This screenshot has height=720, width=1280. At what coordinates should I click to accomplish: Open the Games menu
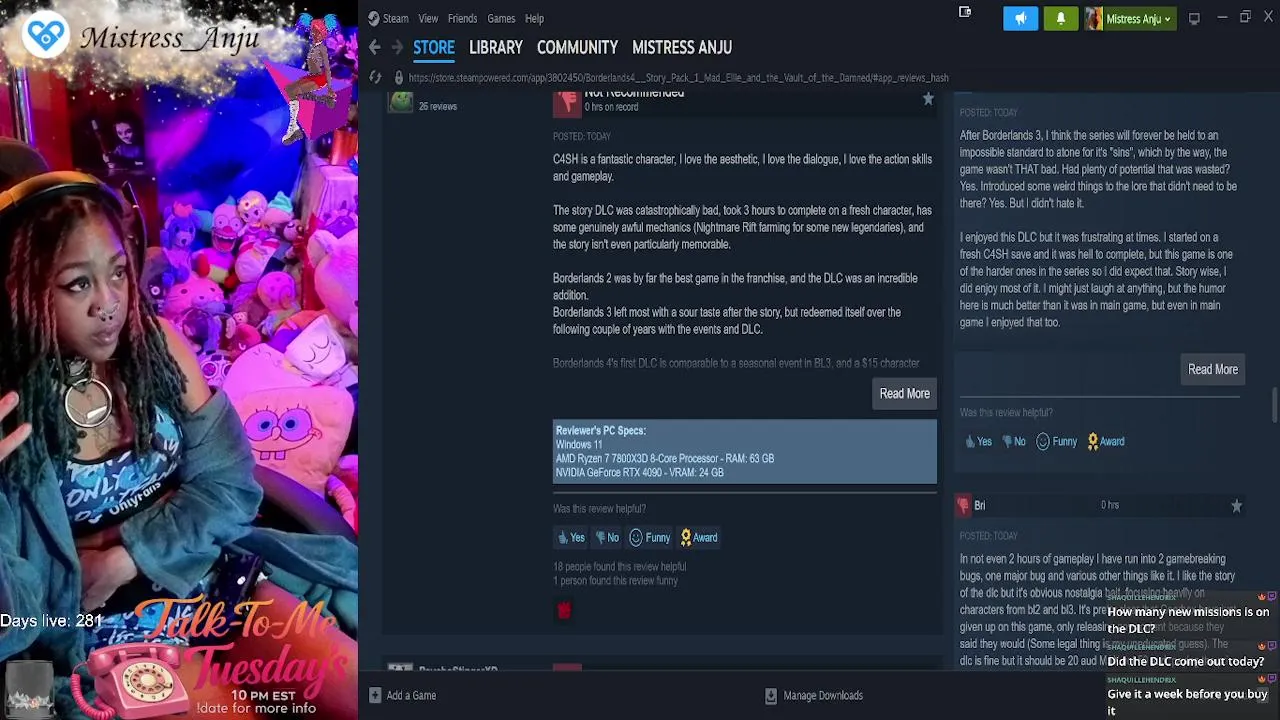click(x=501, y=18)
